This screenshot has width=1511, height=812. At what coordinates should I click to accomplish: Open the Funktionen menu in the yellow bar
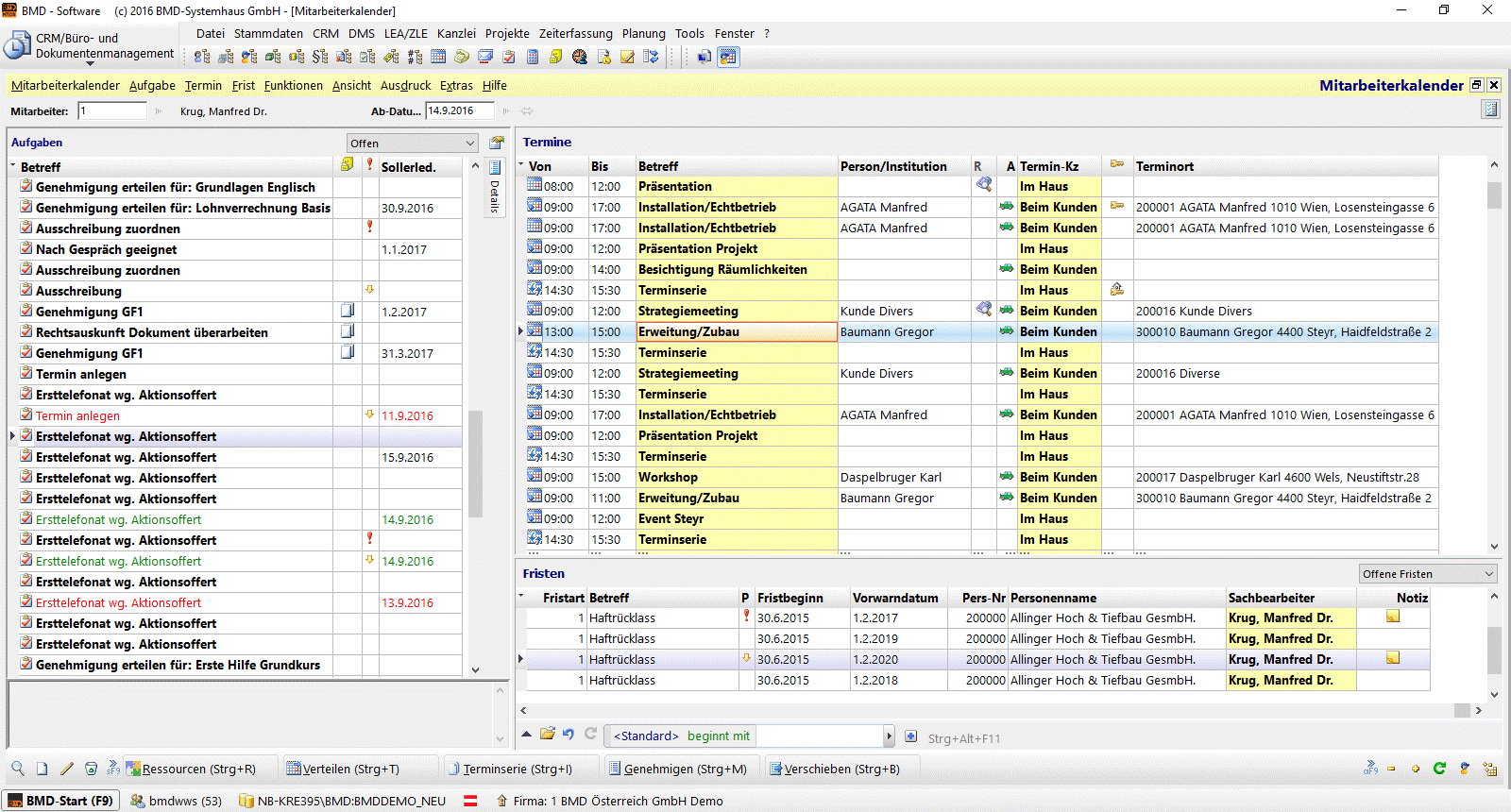(293, 85)
